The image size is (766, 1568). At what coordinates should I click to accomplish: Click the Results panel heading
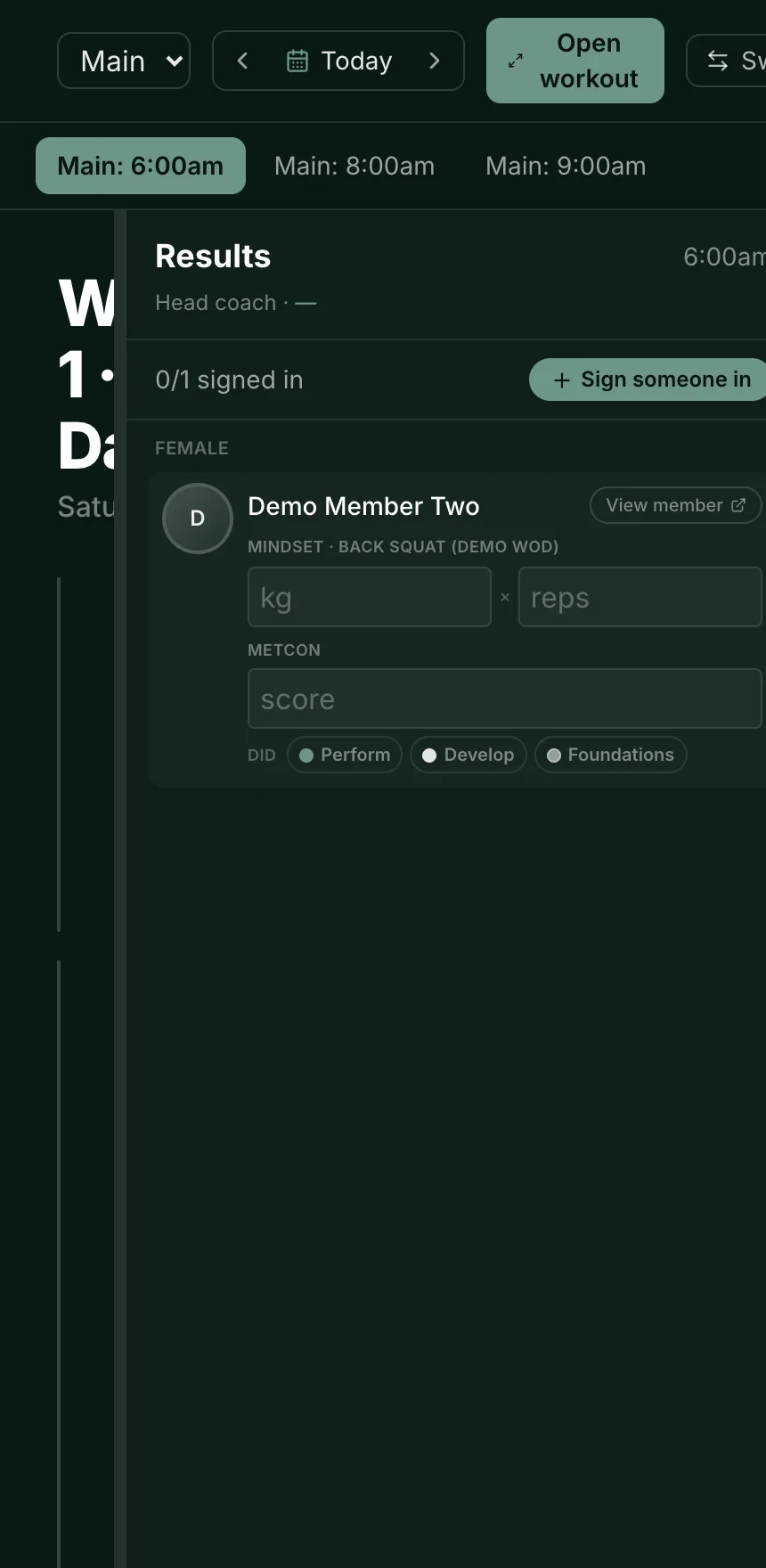coord(213,257)
